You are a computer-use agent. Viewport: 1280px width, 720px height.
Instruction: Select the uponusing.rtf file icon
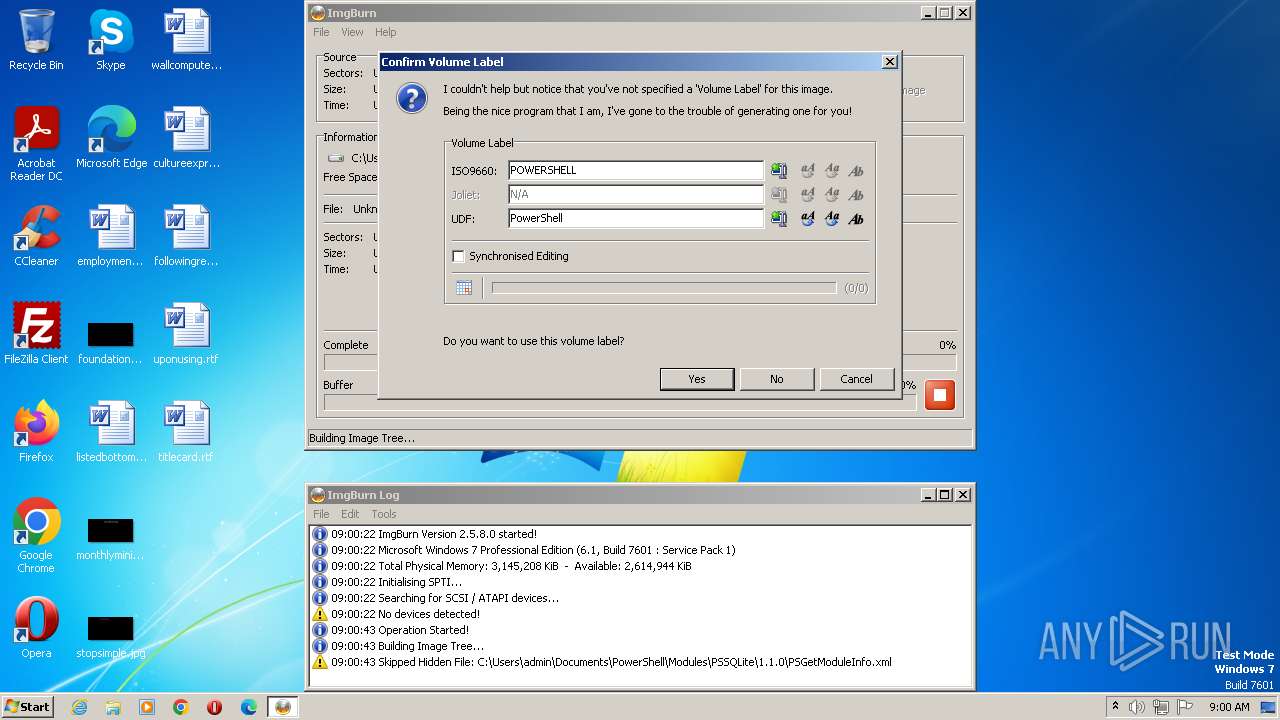point(186,334)
